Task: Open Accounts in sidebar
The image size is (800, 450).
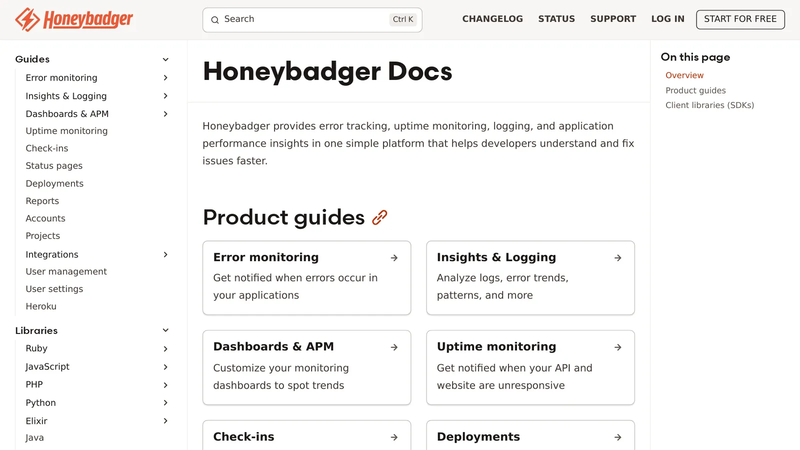Action: (45, 218)
